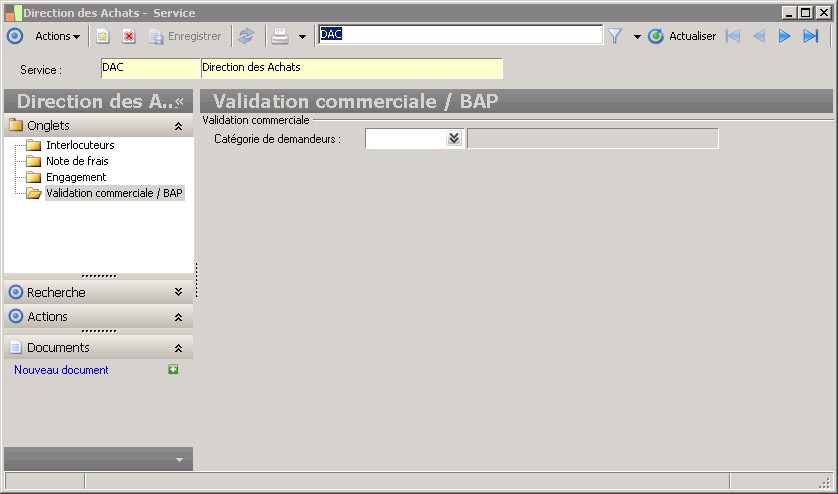Collapse the Onglets section
The width and height of the screenshot is (838, 494).
pyautogui.click(x=179, y=126)
